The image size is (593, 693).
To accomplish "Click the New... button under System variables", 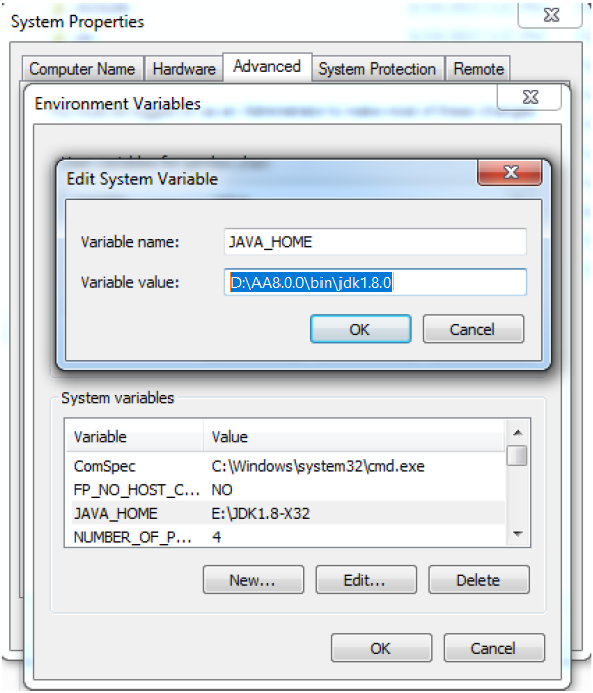I will (x=253, y=579).
